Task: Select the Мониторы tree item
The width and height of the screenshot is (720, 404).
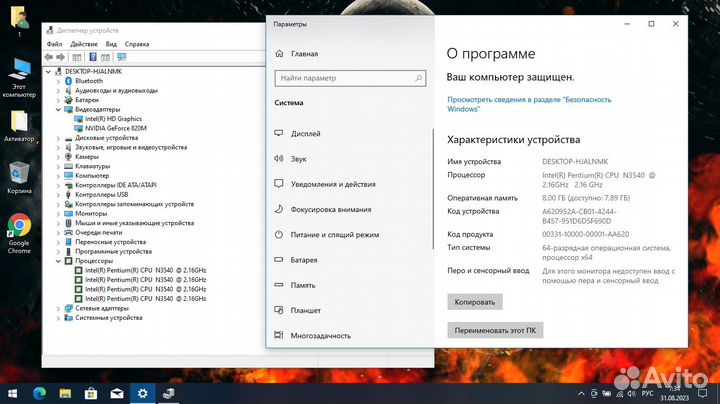Action: 91,214
